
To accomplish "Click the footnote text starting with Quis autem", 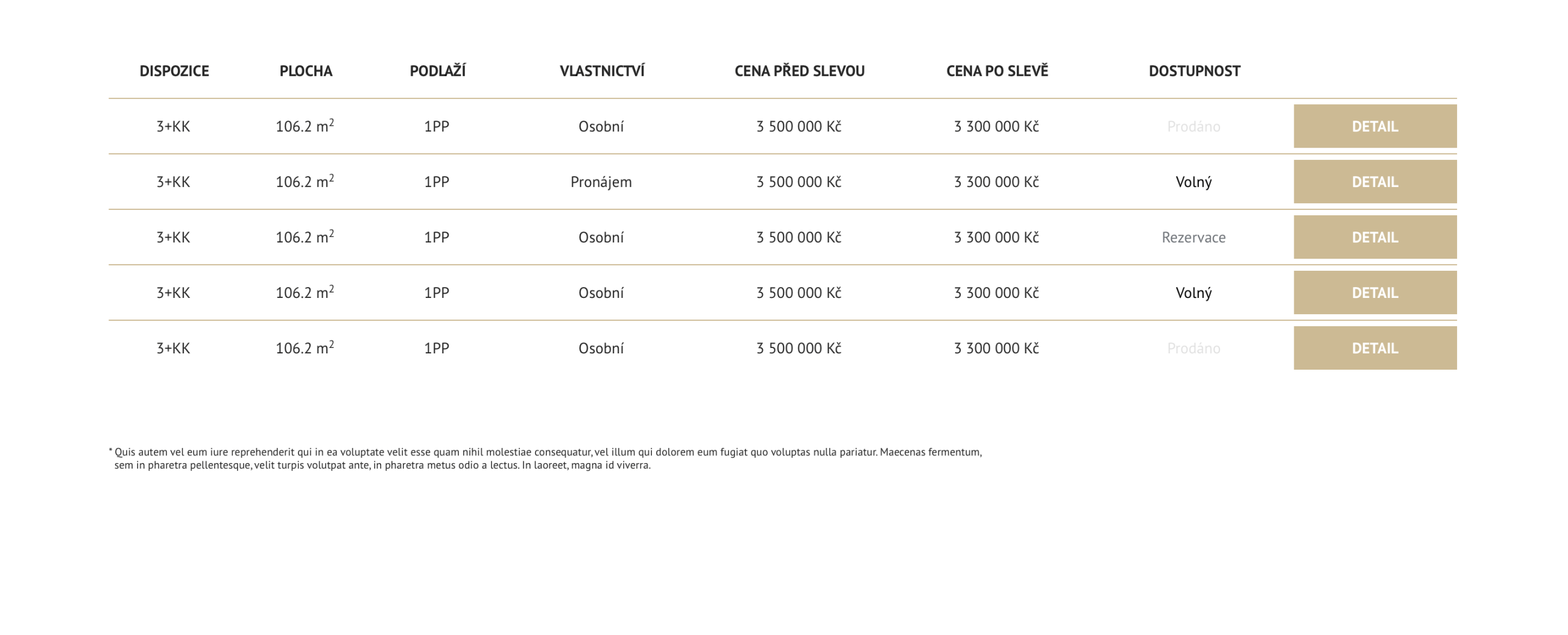I will tap(546, 458).
